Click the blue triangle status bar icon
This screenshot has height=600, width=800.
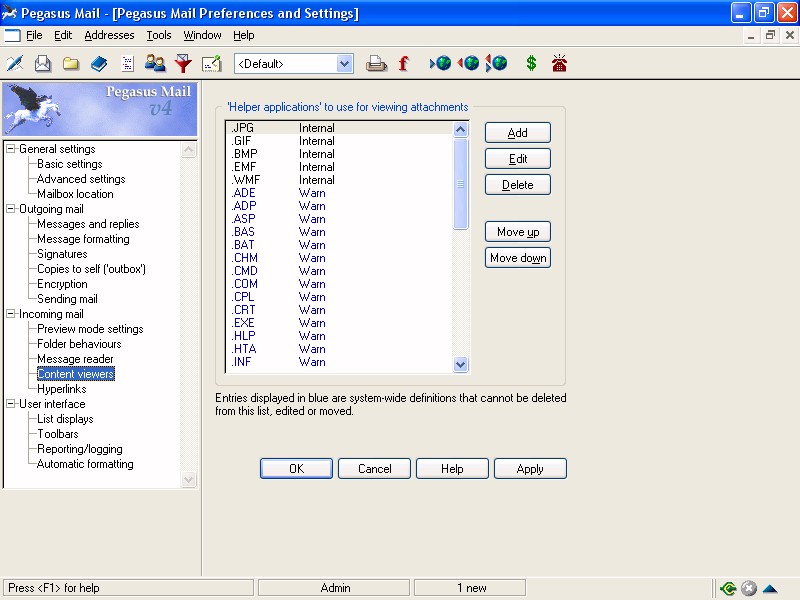(x=770, y=588)
